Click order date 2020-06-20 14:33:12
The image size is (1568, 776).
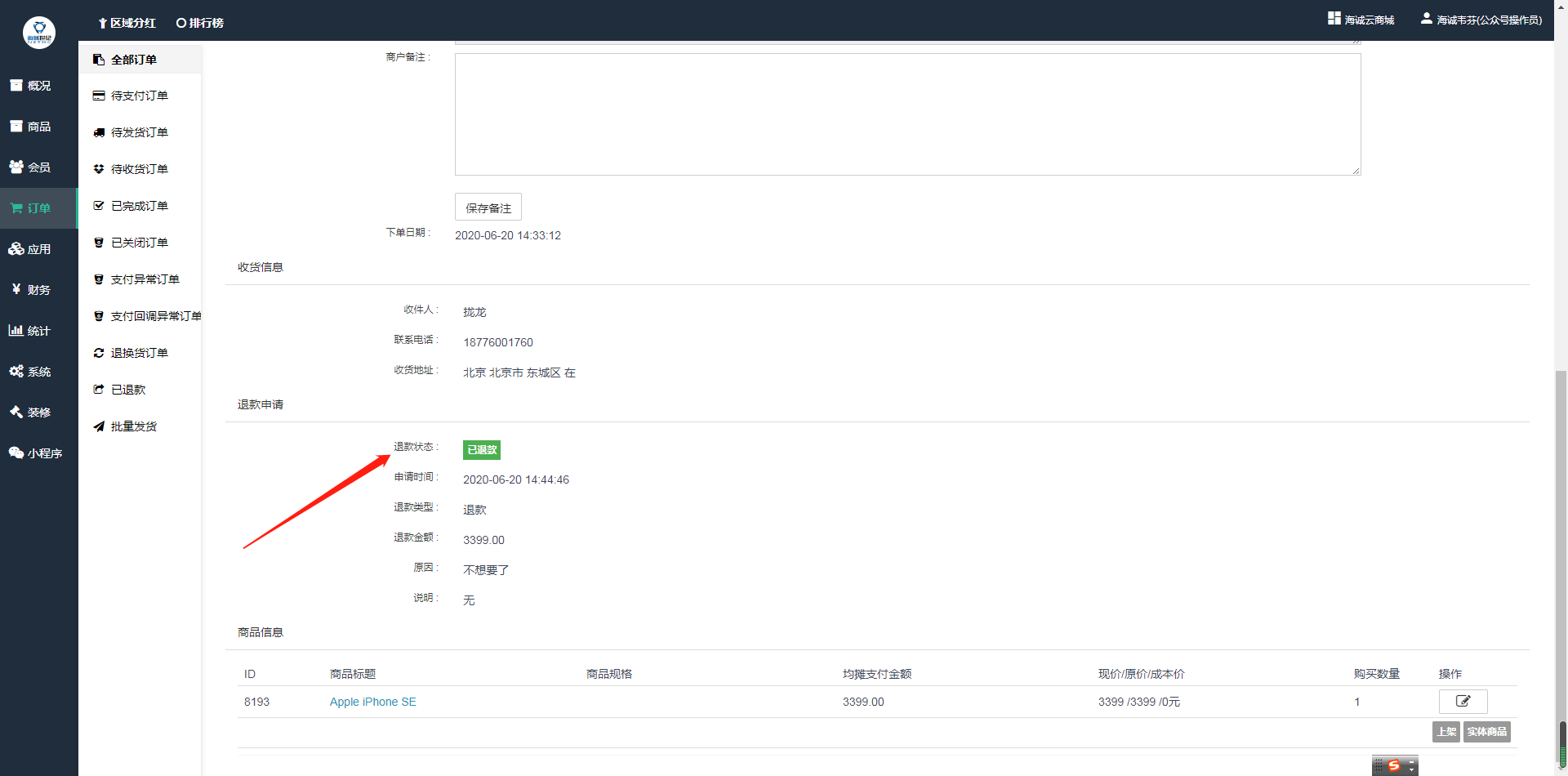pyautogui.click(x=508, y=235)
